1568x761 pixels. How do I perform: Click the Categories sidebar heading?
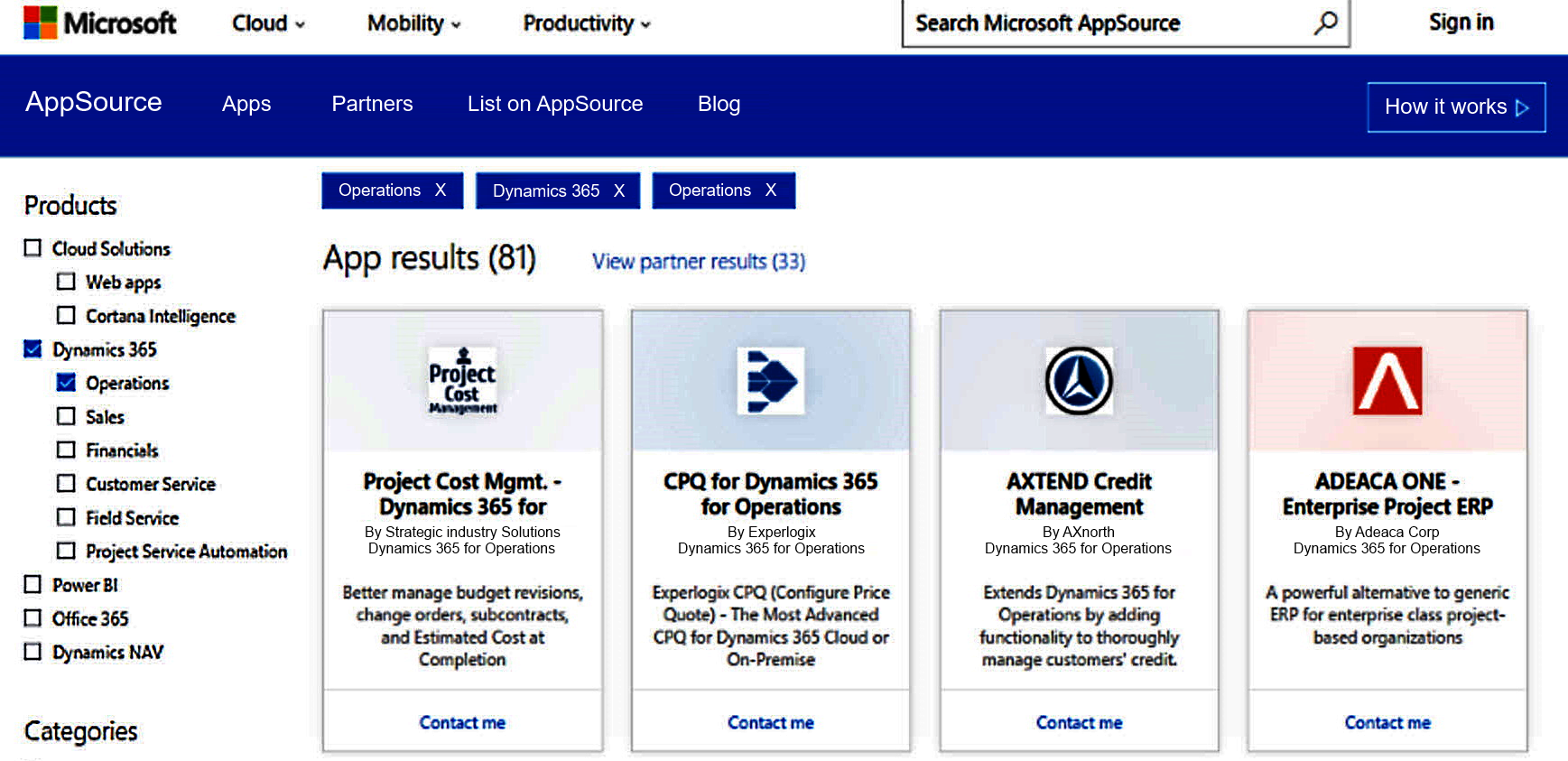(81, 731)
